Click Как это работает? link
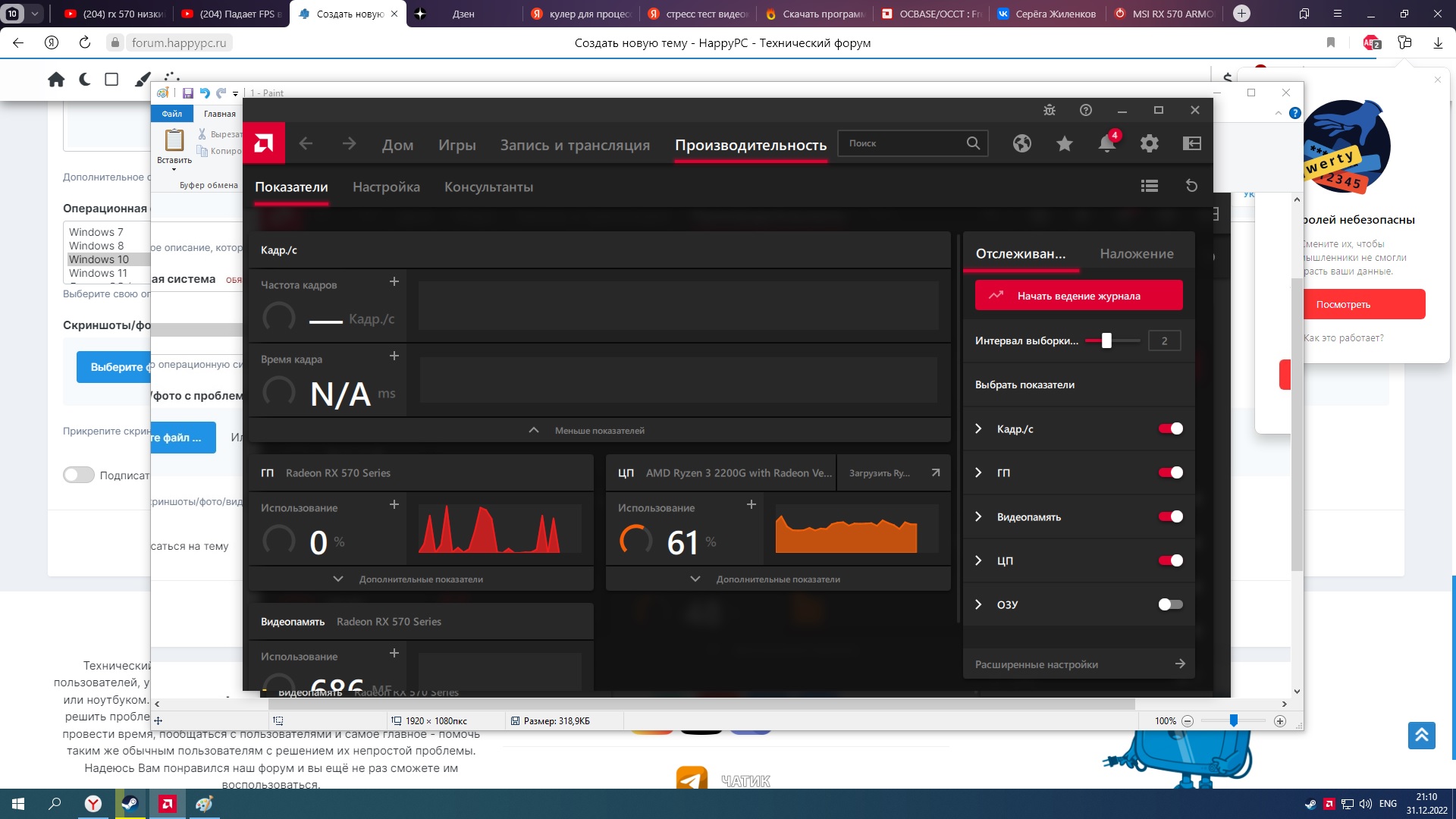The image size is (1456, 819). coord(1343,337)
